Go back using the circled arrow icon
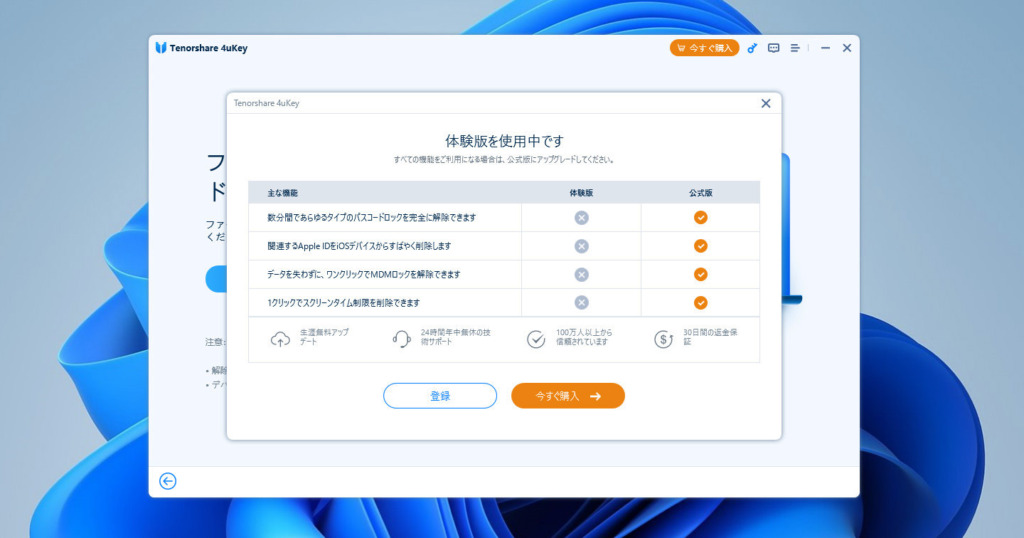Screen dimensions: 1024x538 168,481
